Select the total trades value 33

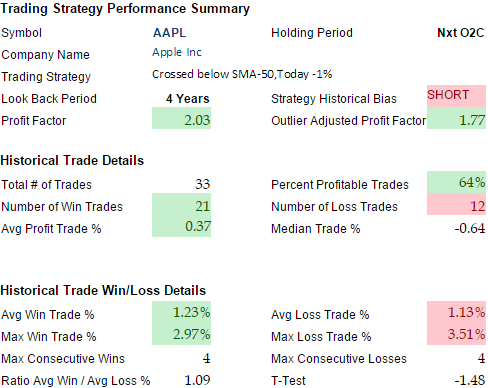(202, 184)
